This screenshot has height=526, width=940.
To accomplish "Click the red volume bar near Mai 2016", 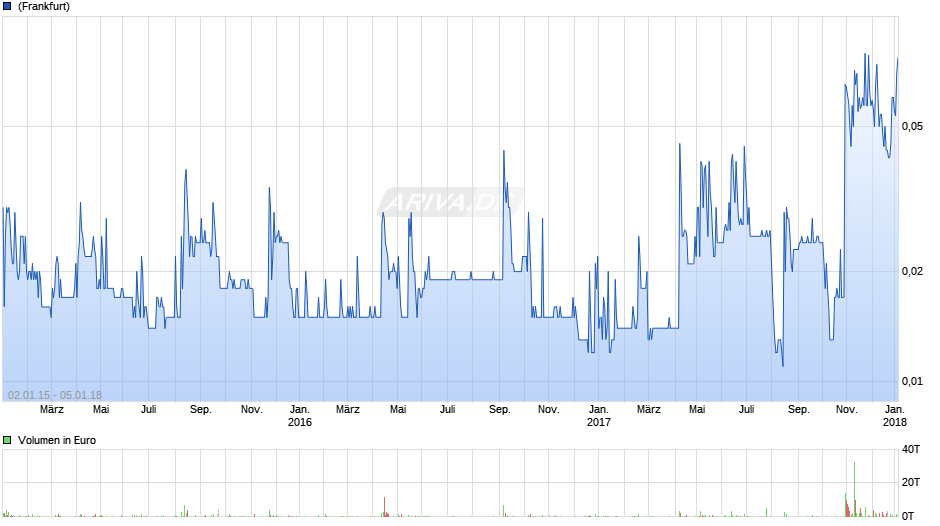I will [x=384, y=507].
